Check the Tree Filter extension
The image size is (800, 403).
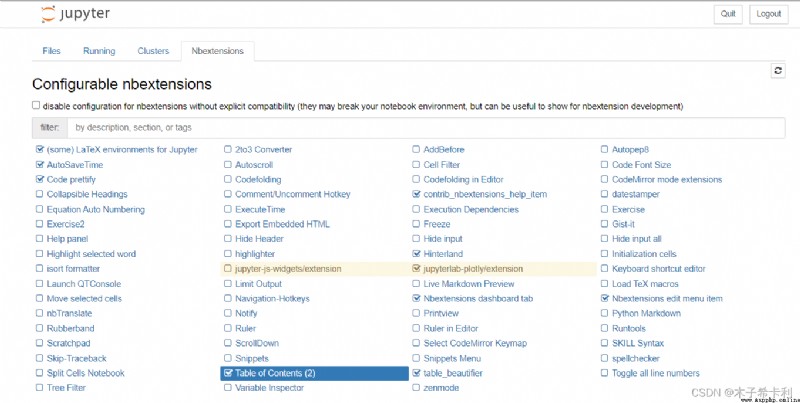click(40, 388)
